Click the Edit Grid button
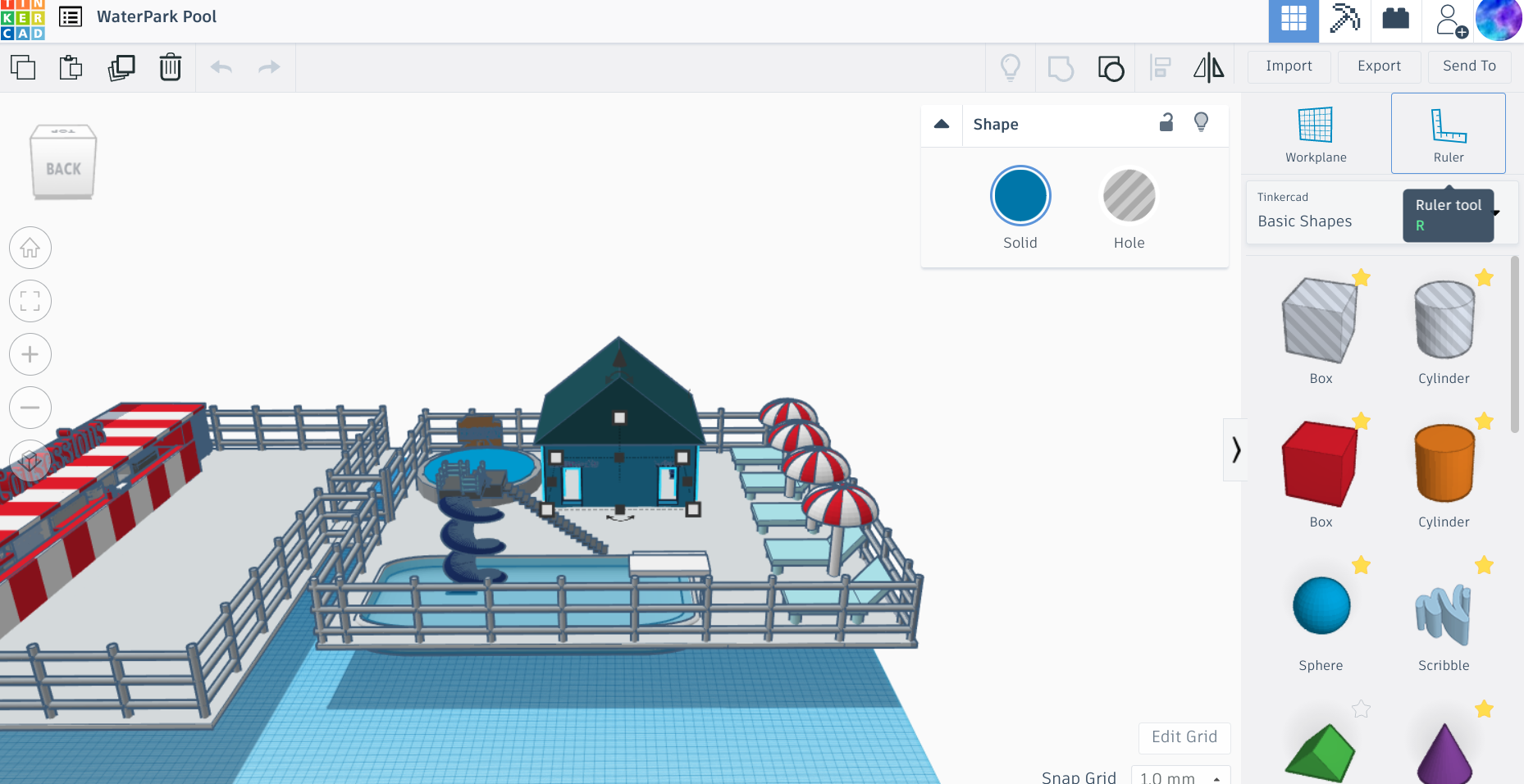Viewport: 1524px width, 784px height. [x=1184, y=737]
